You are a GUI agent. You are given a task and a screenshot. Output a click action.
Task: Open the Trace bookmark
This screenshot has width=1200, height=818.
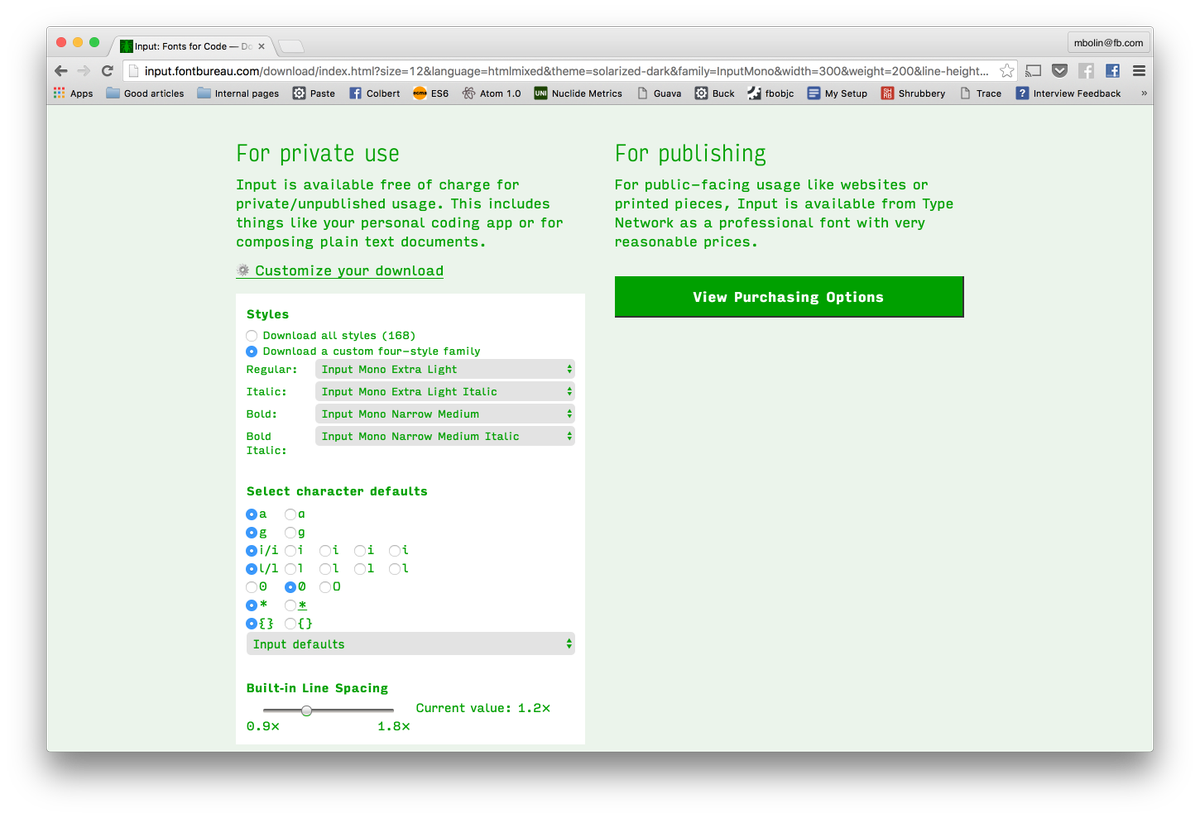980,93
